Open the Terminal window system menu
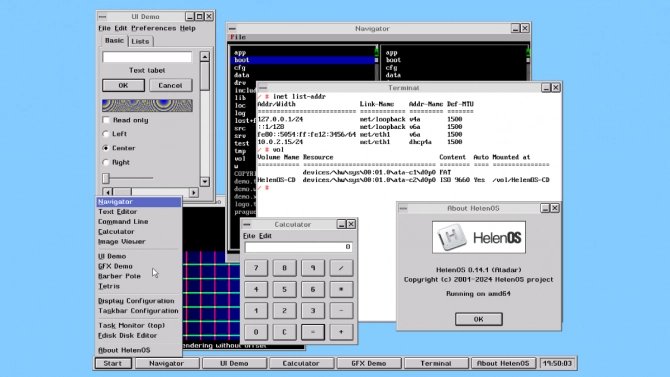 tap(263, 88)
